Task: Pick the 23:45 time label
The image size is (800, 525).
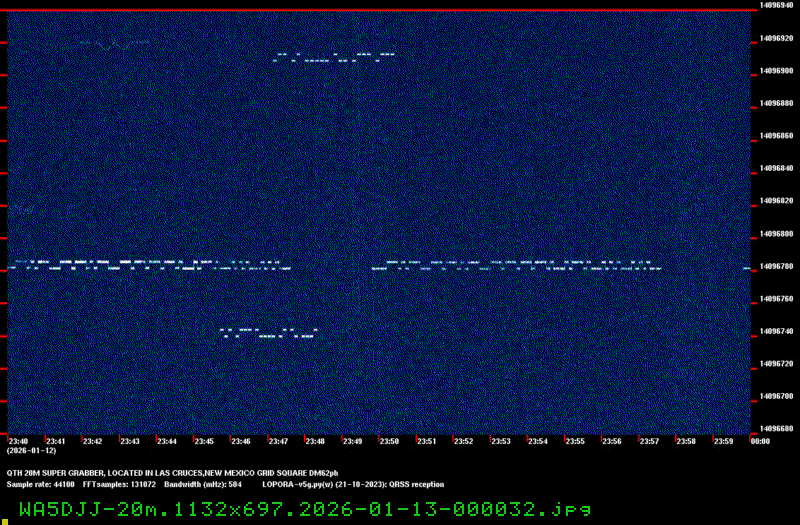Action: pos(204,441)
